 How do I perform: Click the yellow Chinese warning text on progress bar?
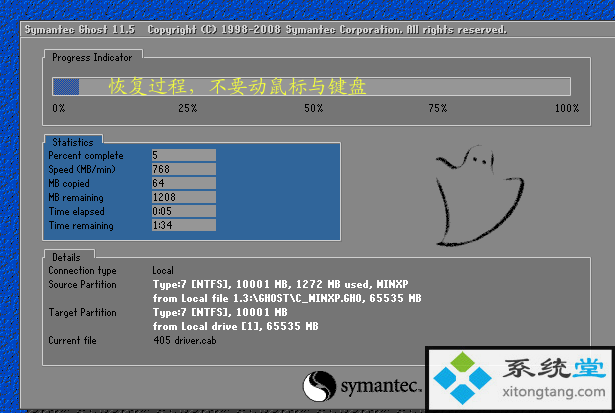point(238,86)
